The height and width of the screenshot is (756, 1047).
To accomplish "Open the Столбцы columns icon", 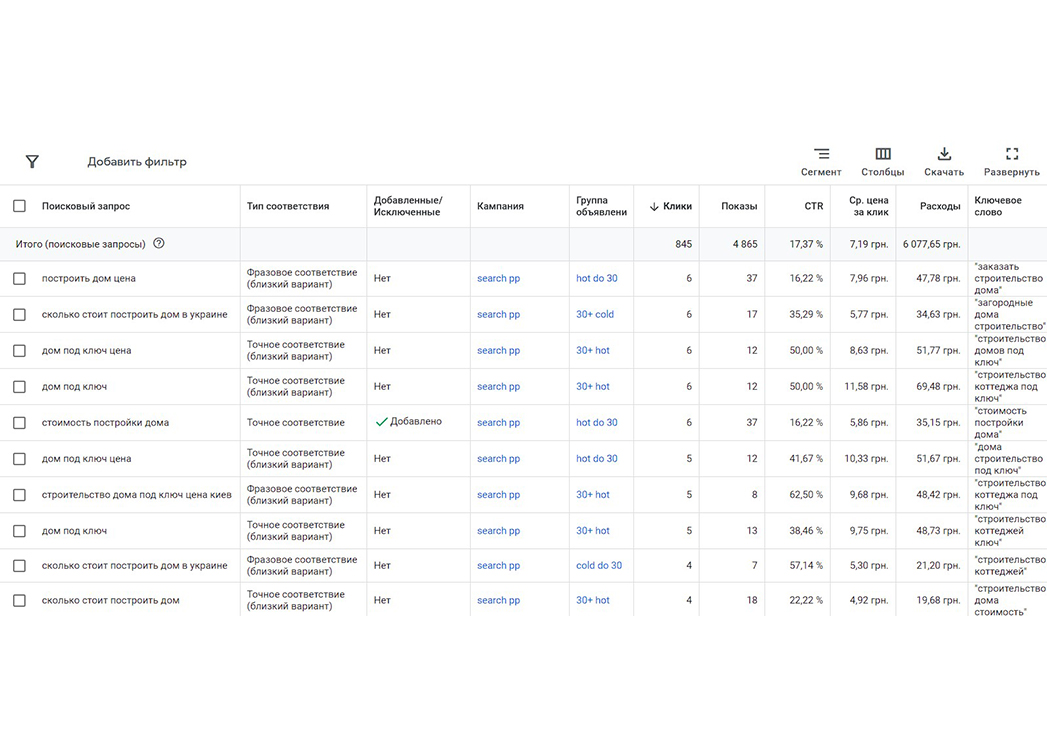I will (x=883, y=154).
